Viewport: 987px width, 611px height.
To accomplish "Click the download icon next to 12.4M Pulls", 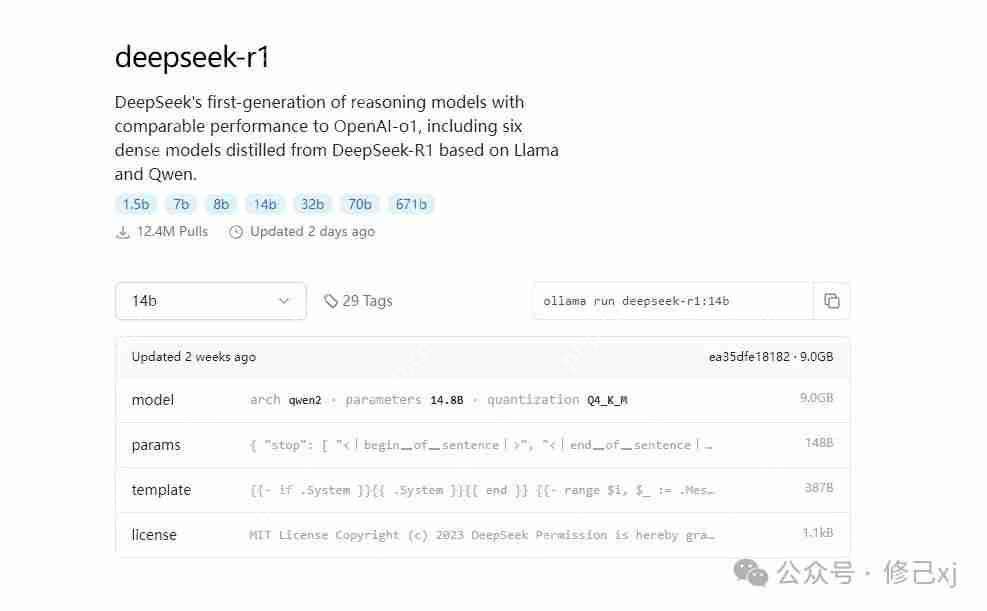I will coord(123,232).
